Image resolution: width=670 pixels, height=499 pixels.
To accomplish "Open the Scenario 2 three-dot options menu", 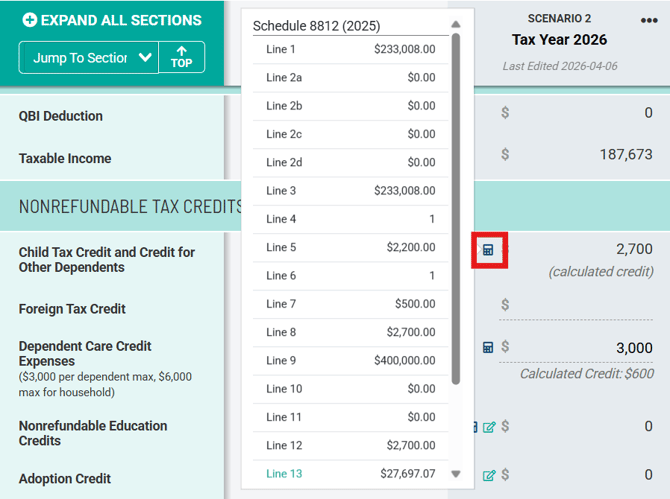I will [x=649, y=20].
